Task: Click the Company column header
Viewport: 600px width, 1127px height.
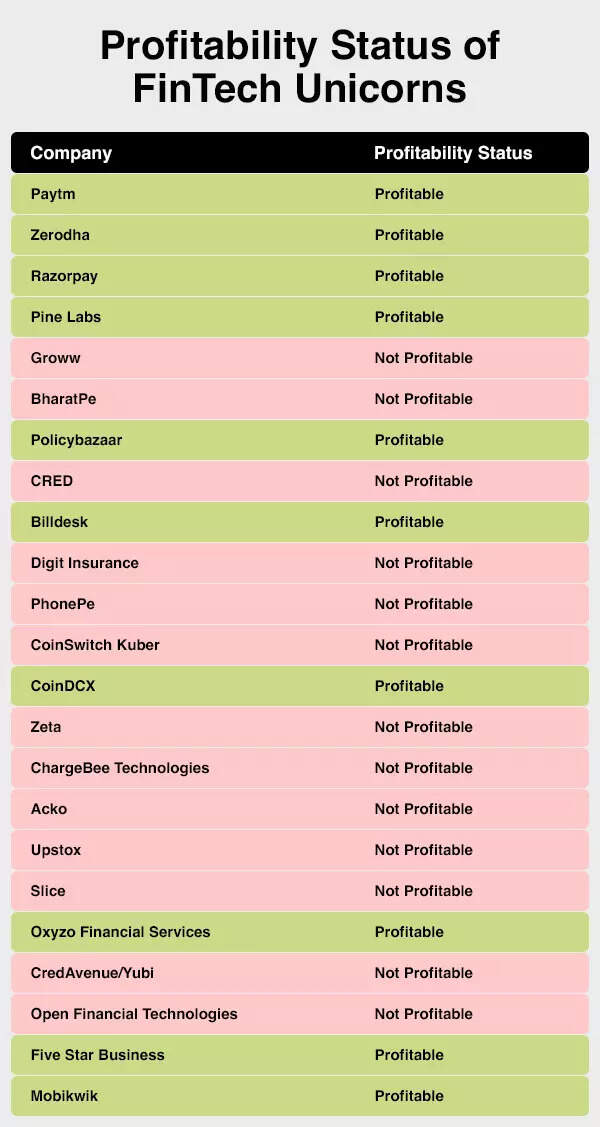Action: click(x=71, y=153)
